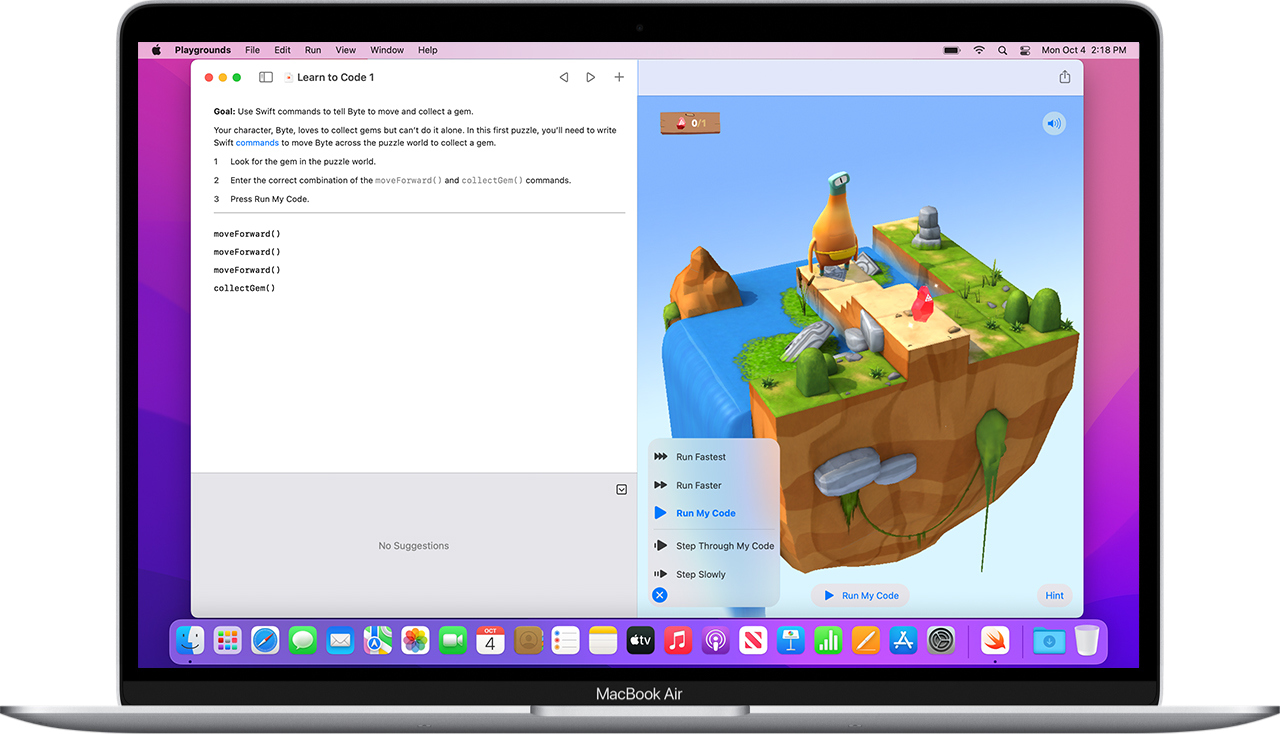The height and width of the screenshot is (734, 1280).
Task: Open Reminders from the Dock
Action: [x=565, y=640]
